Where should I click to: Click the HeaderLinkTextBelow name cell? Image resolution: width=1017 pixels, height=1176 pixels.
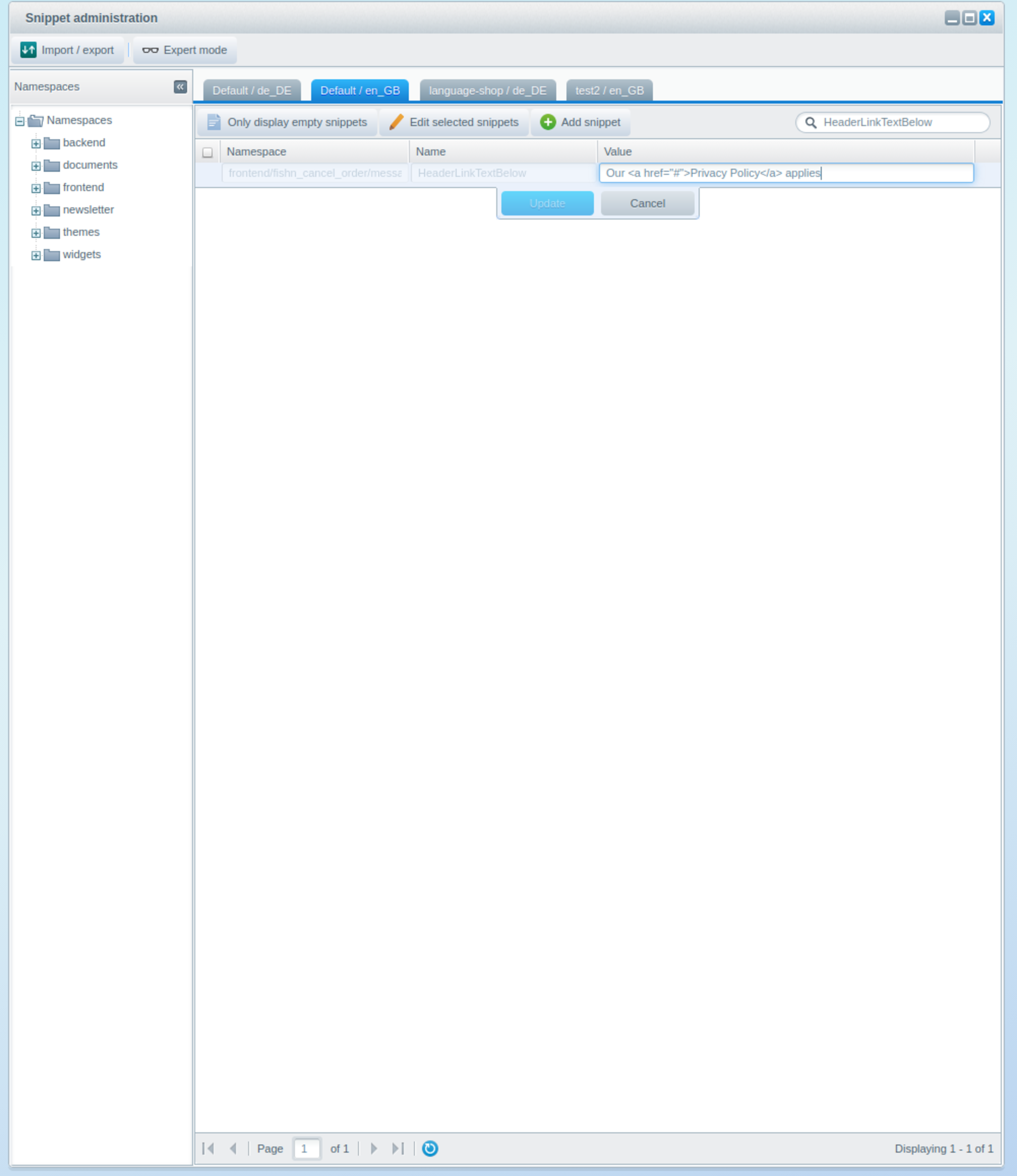pyautogui.click(x=503, y=173)
